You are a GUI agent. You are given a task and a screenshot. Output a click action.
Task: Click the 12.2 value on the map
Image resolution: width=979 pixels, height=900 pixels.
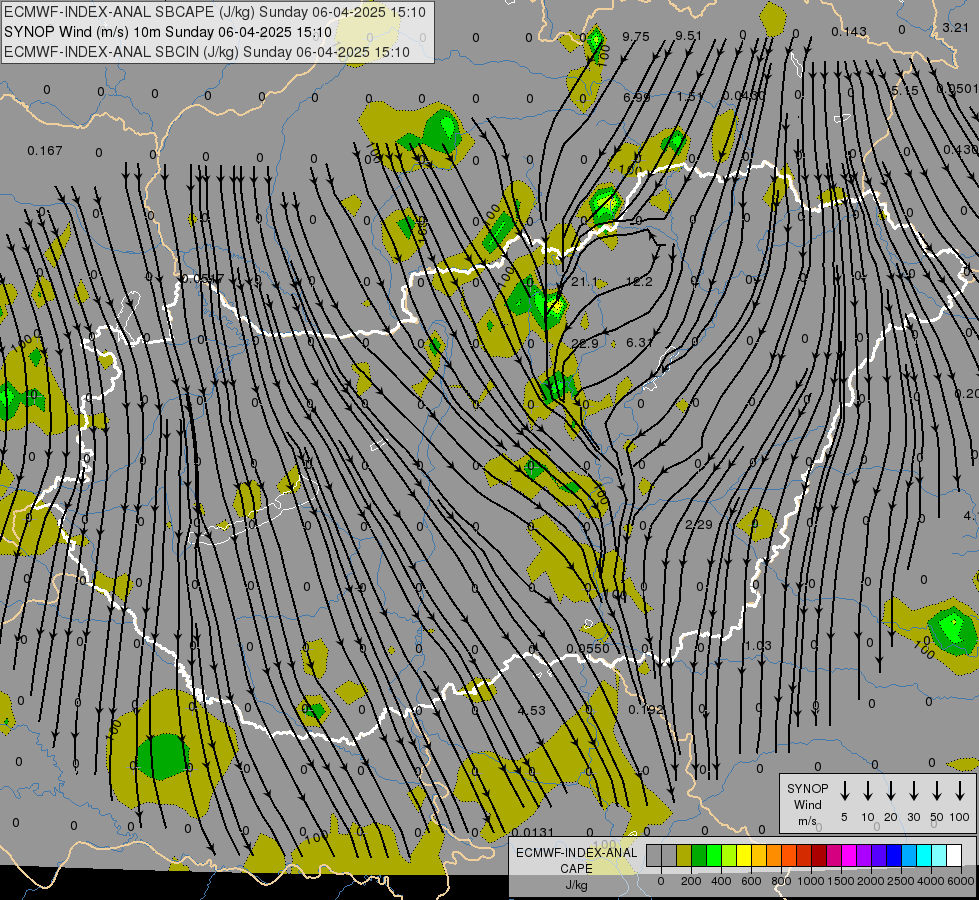[x=639, y=282]
